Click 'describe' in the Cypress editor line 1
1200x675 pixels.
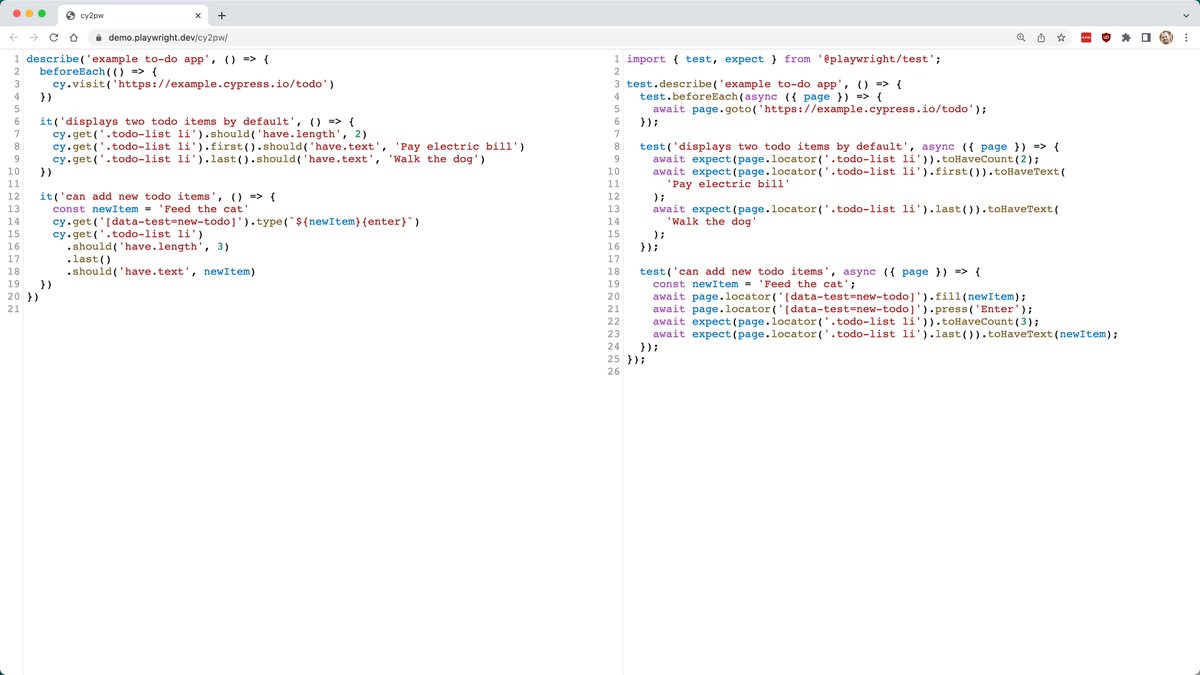pos(53,59)
